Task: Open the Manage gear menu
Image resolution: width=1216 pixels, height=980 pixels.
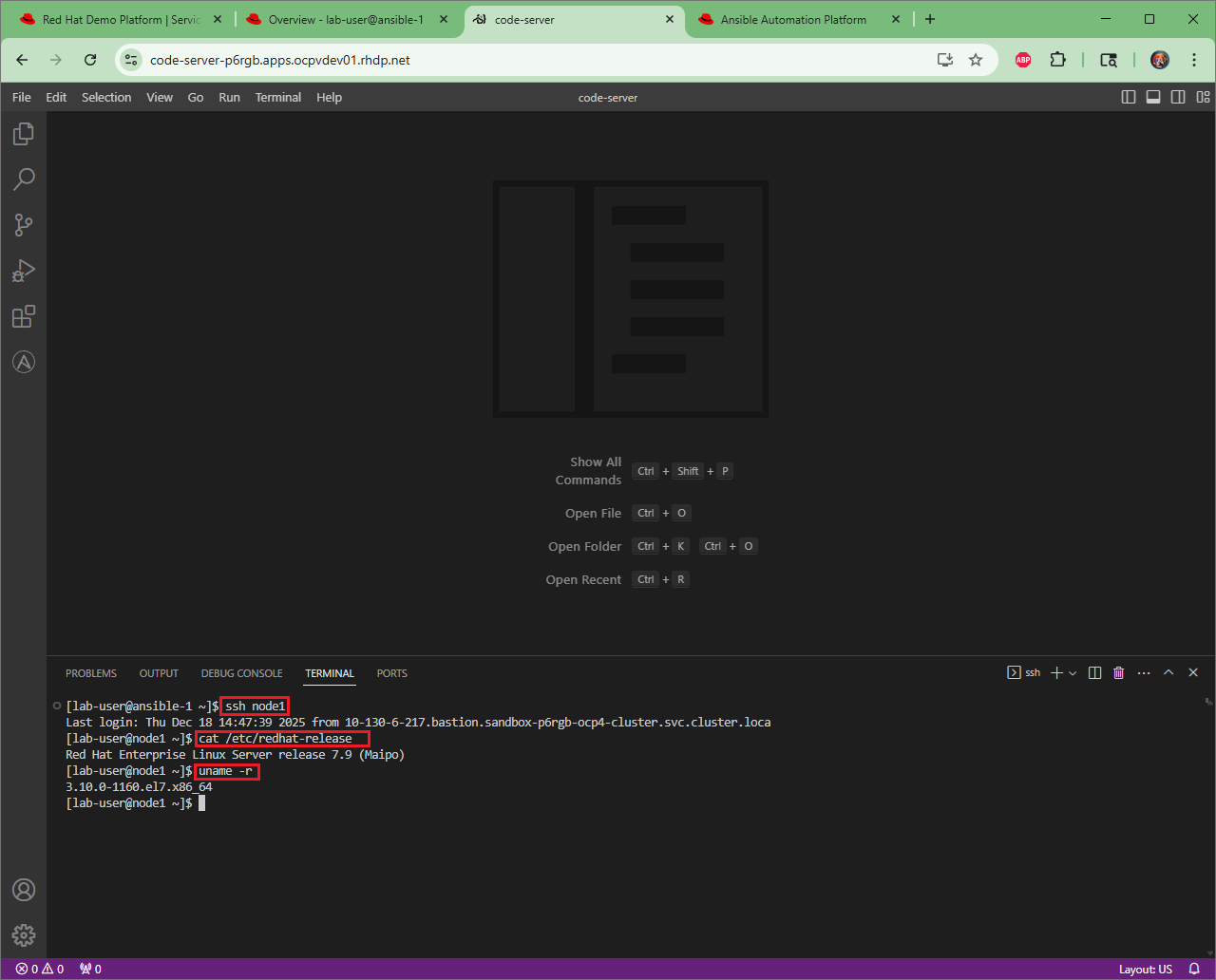Action: coord(24,935)
